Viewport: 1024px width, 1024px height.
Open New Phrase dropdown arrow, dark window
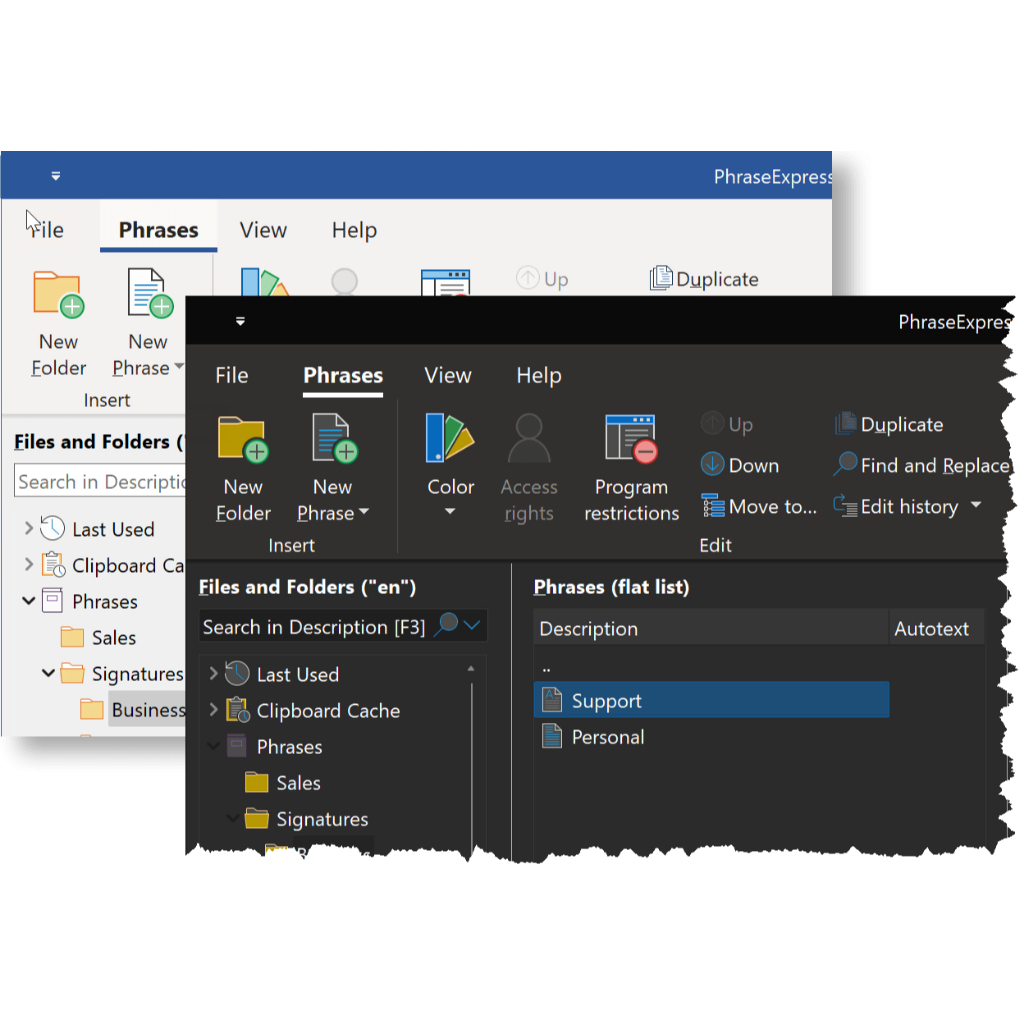coord(364,511)
